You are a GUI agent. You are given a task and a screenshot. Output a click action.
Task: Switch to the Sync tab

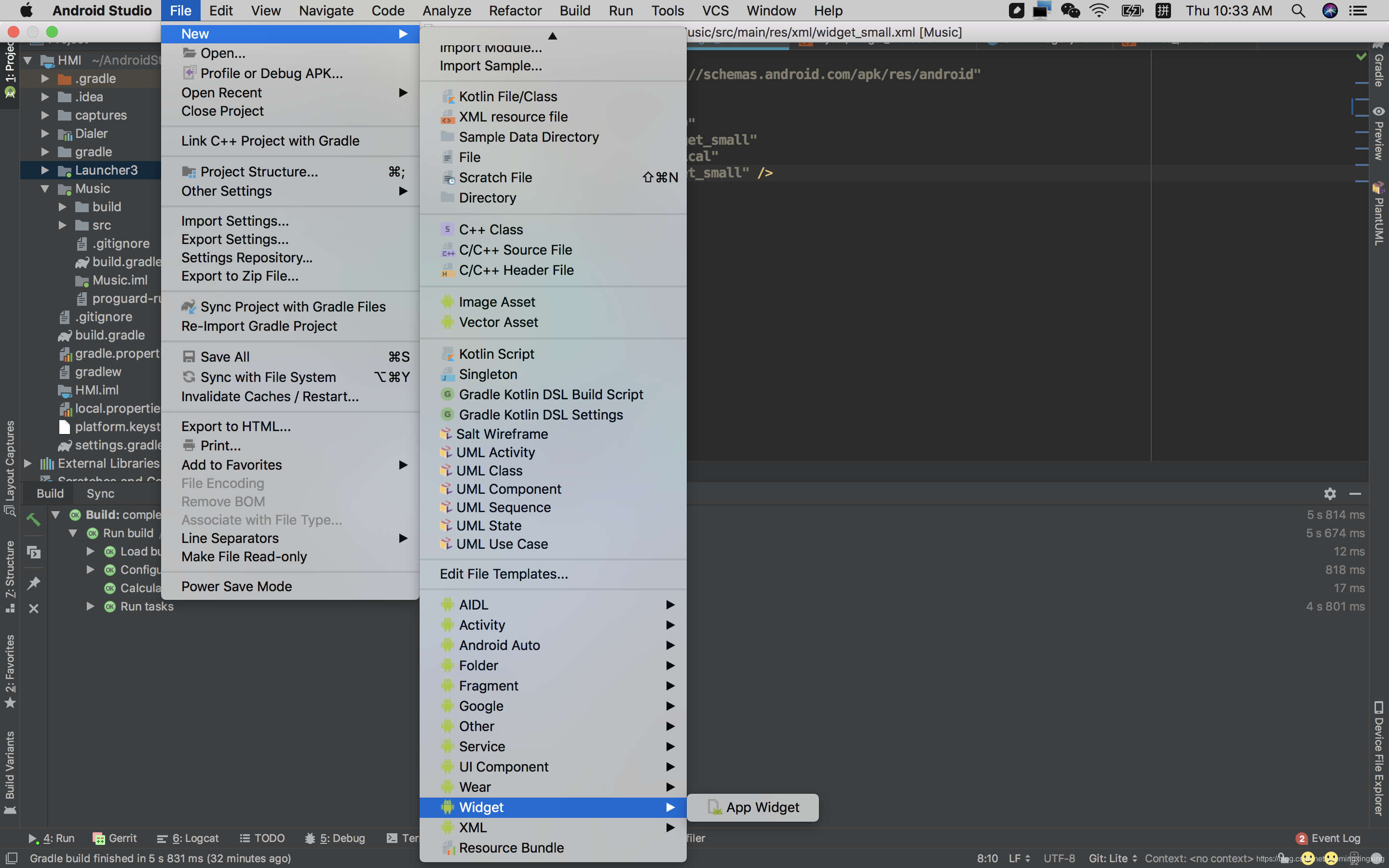(x=100, y=494)
